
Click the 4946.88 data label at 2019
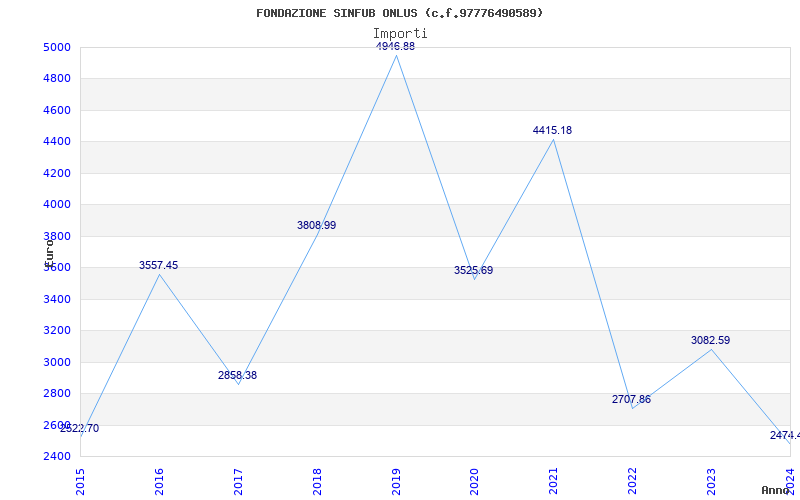(395, 46)
